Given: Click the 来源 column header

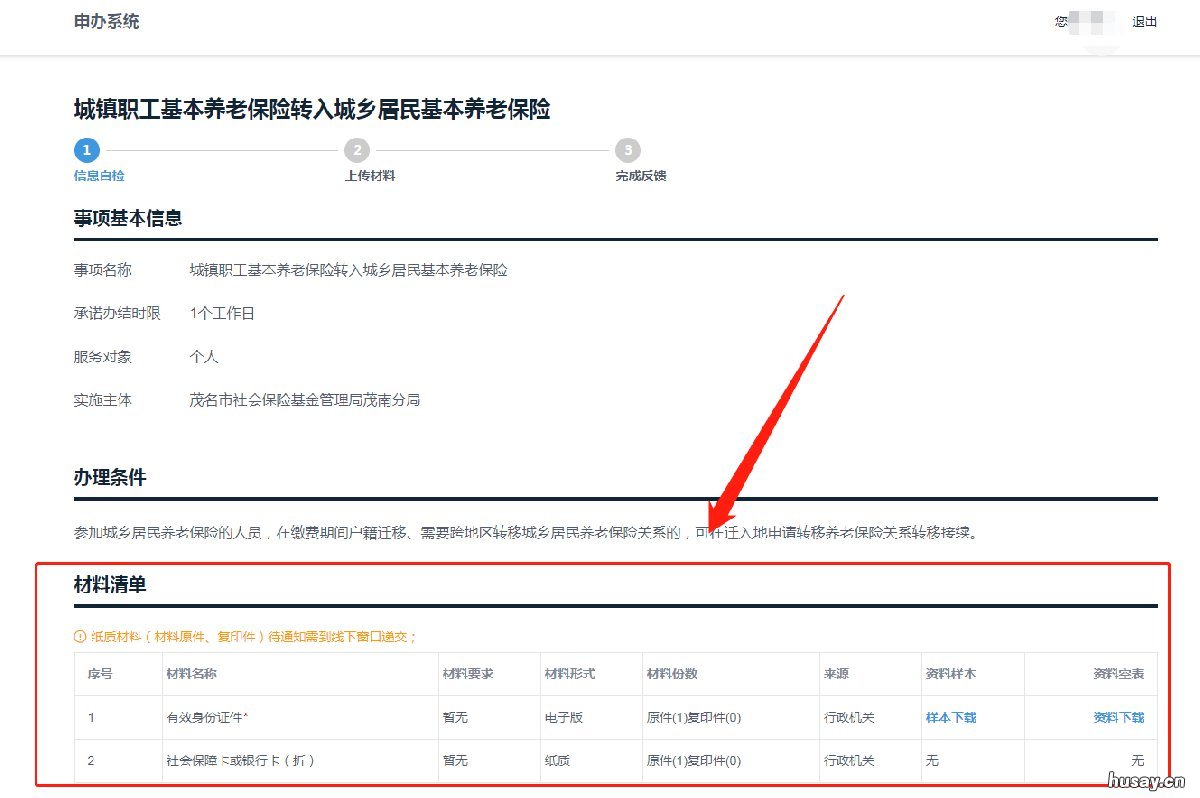Looking at the screenshot, I should [836, 674].
